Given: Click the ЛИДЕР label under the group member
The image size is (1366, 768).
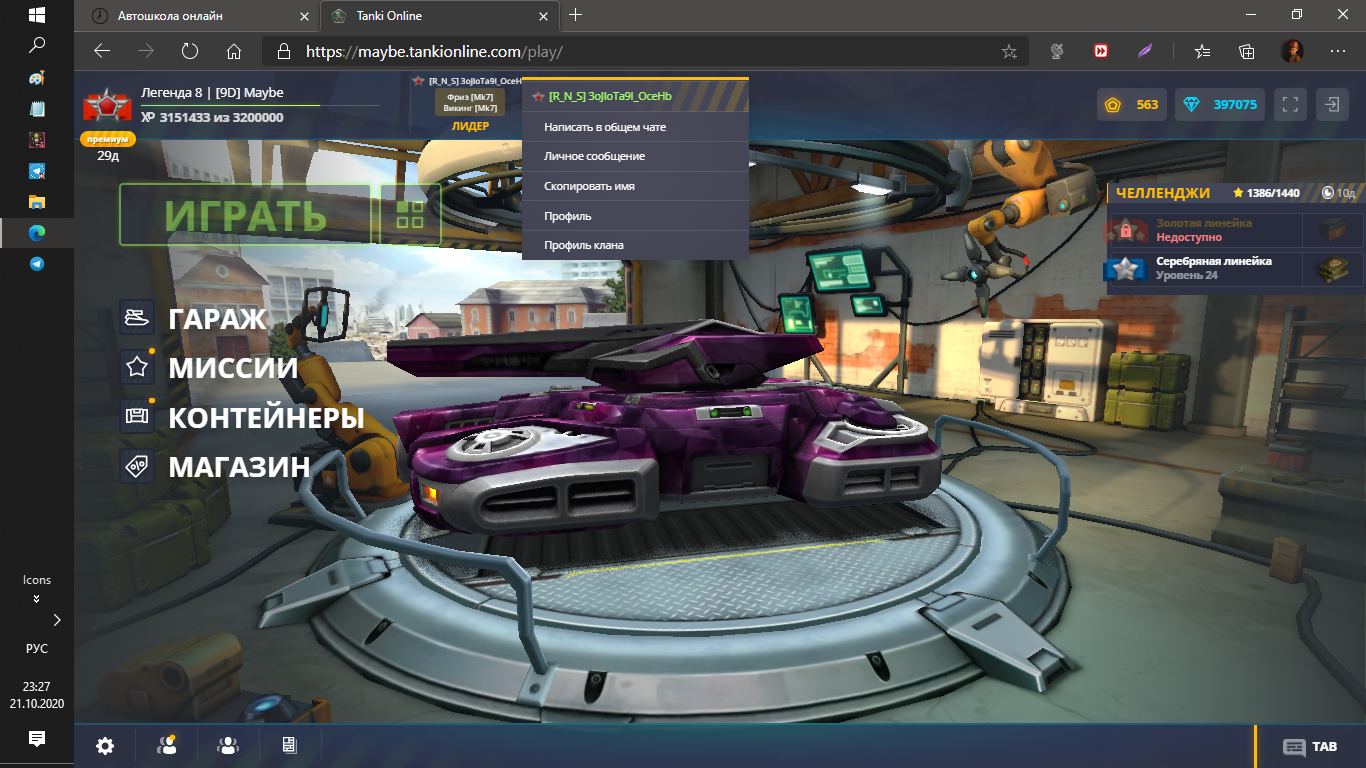Looking at the screenshot, I should 470,126.
